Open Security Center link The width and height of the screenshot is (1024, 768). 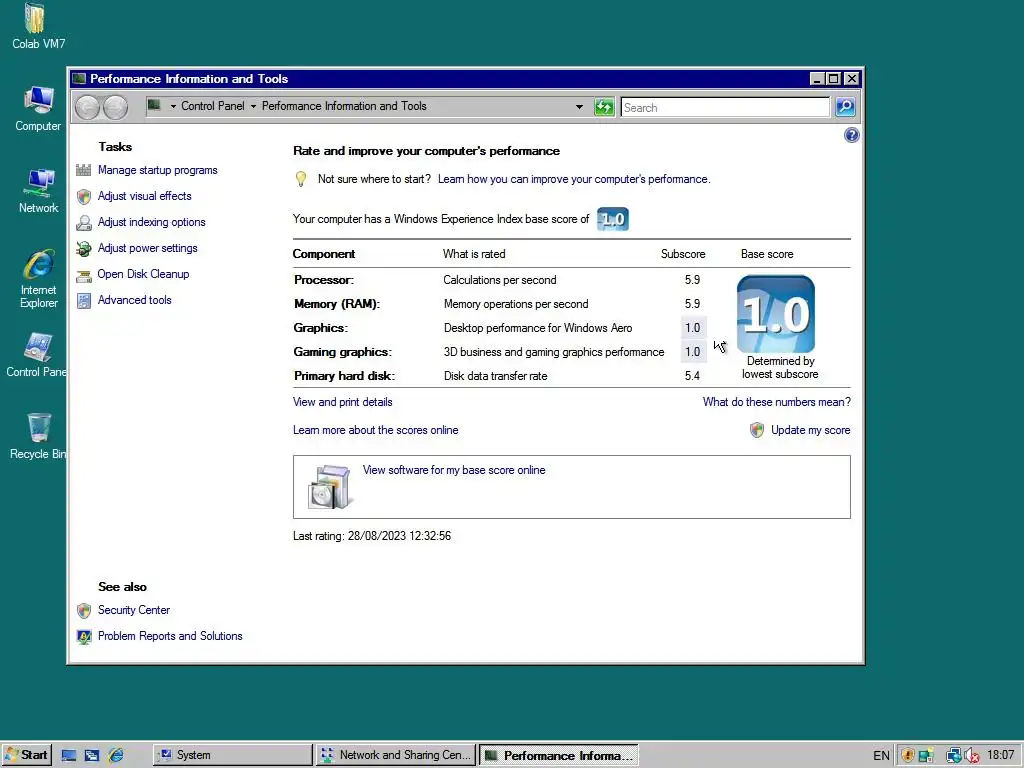pyautogui.click(x=134, y=610)
